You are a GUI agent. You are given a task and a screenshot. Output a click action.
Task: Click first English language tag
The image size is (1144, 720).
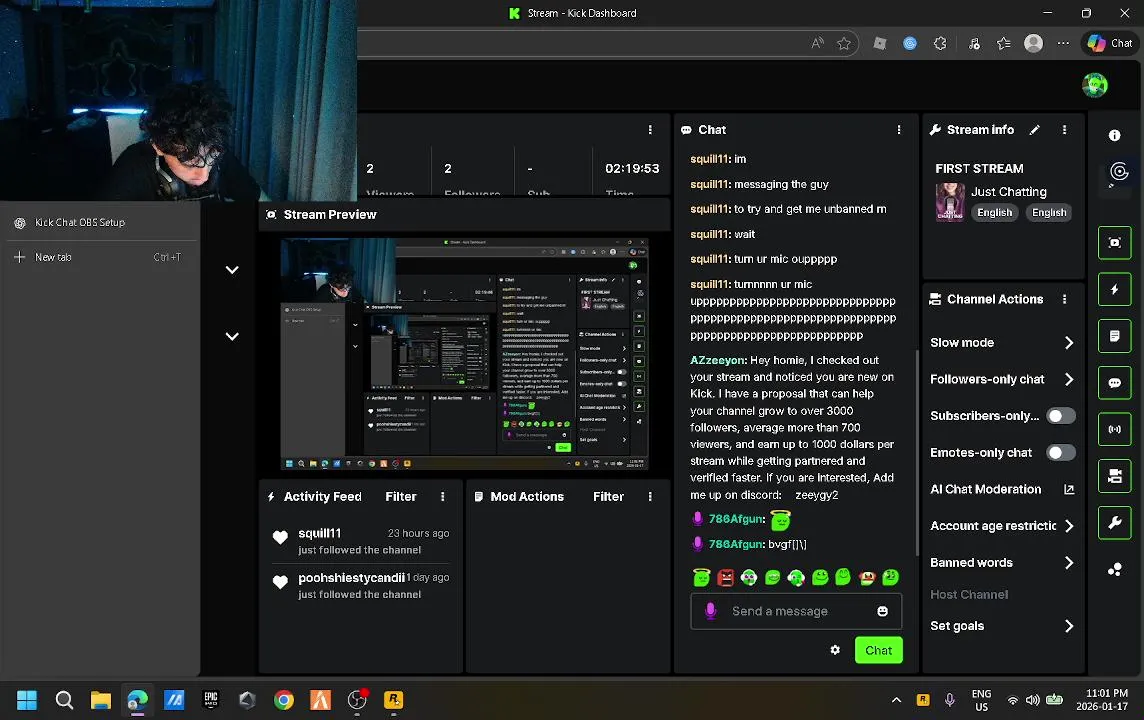tap(994, 213)
